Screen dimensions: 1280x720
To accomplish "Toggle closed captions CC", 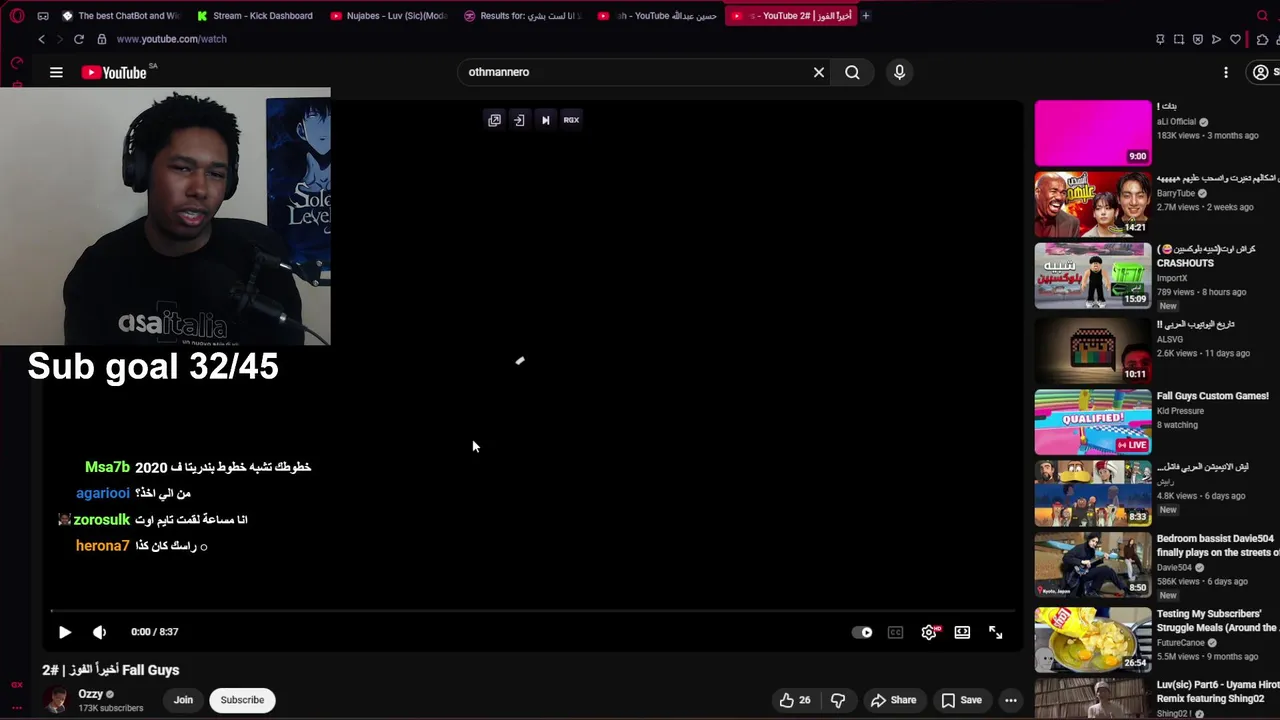I will 895,632.
